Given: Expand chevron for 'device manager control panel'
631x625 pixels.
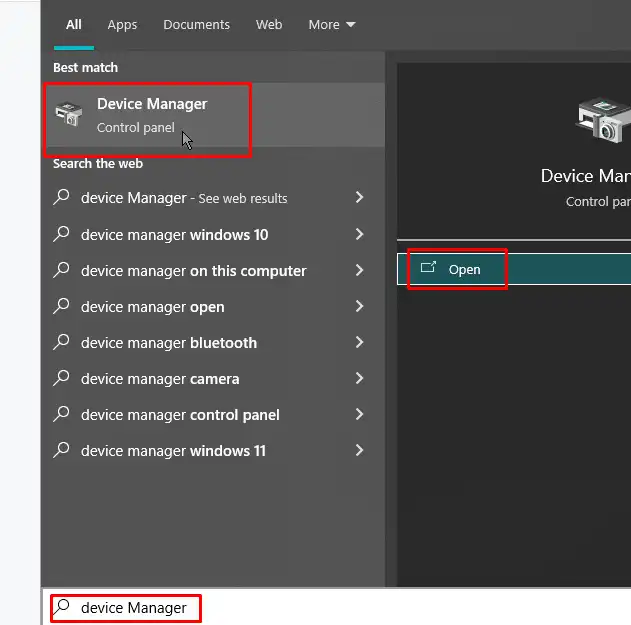Looking at the screenshot, I should click(x=359, y=415).
